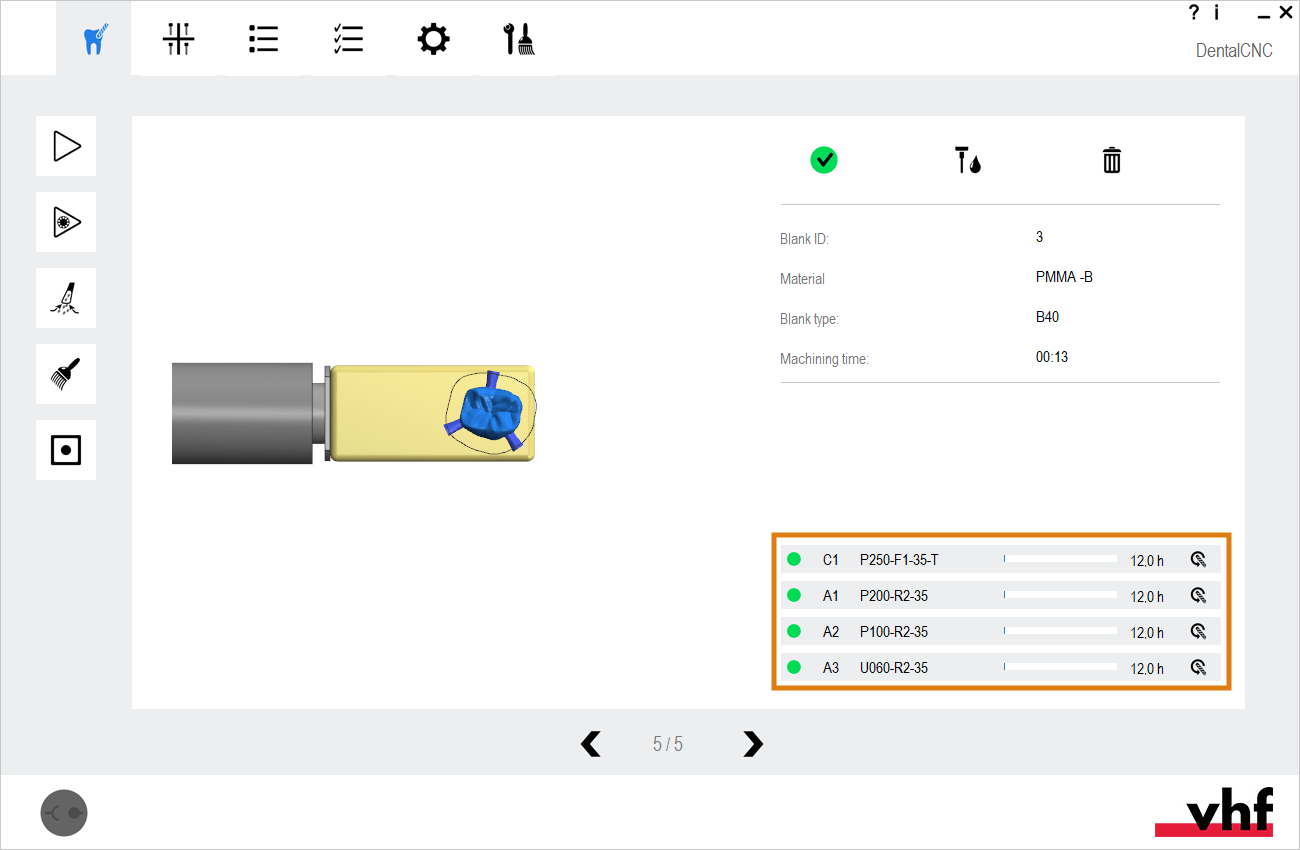Activate the blank cleaning airbrush tool

click(65, 298)
